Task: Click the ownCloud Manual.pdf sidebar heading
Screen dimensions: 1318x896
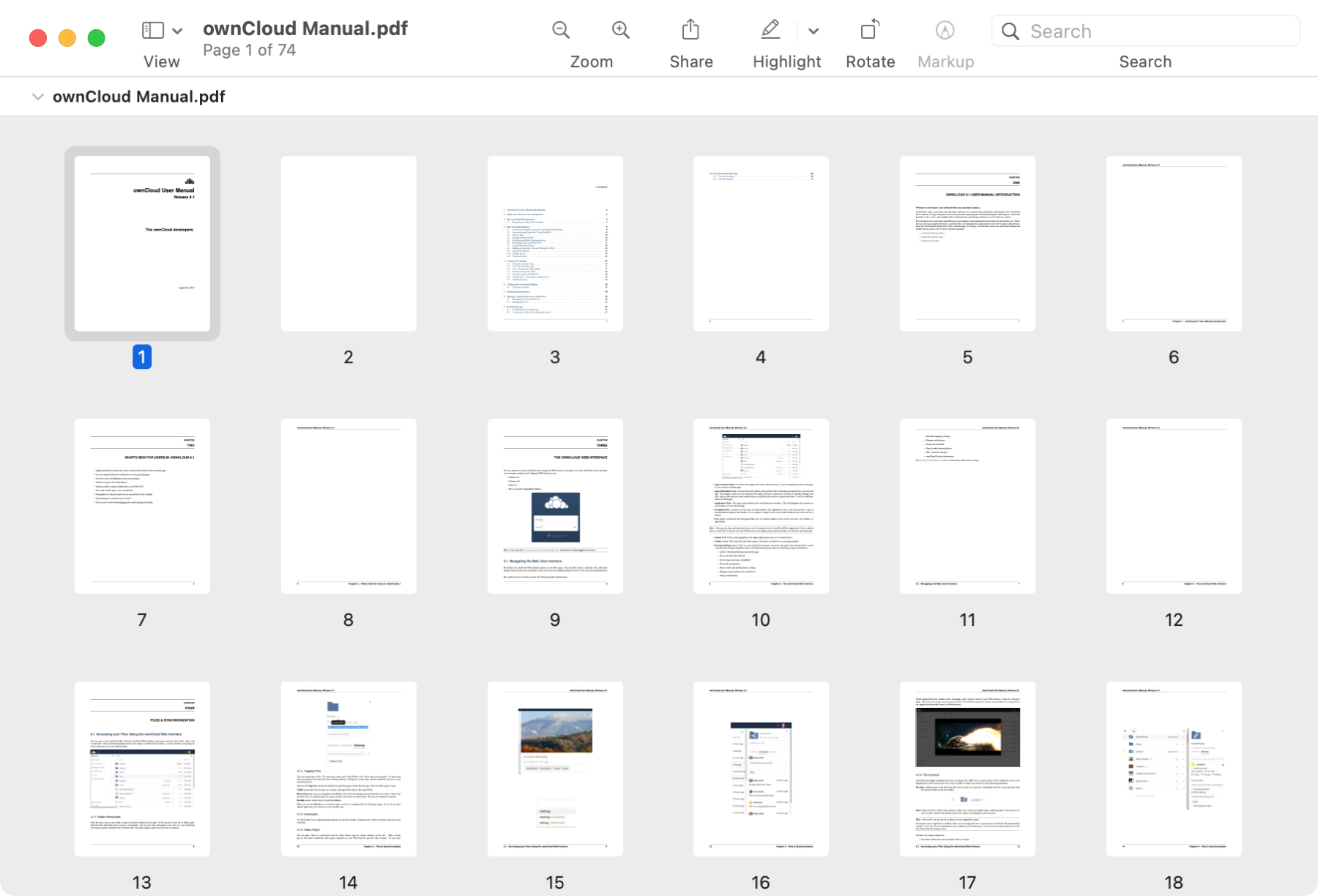Action: point(139,97)
